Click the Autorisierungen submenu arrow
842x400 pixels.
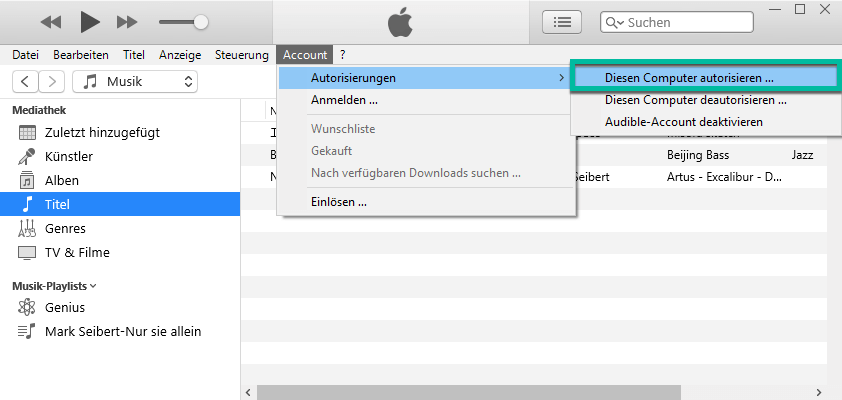[x=562, y=78]
